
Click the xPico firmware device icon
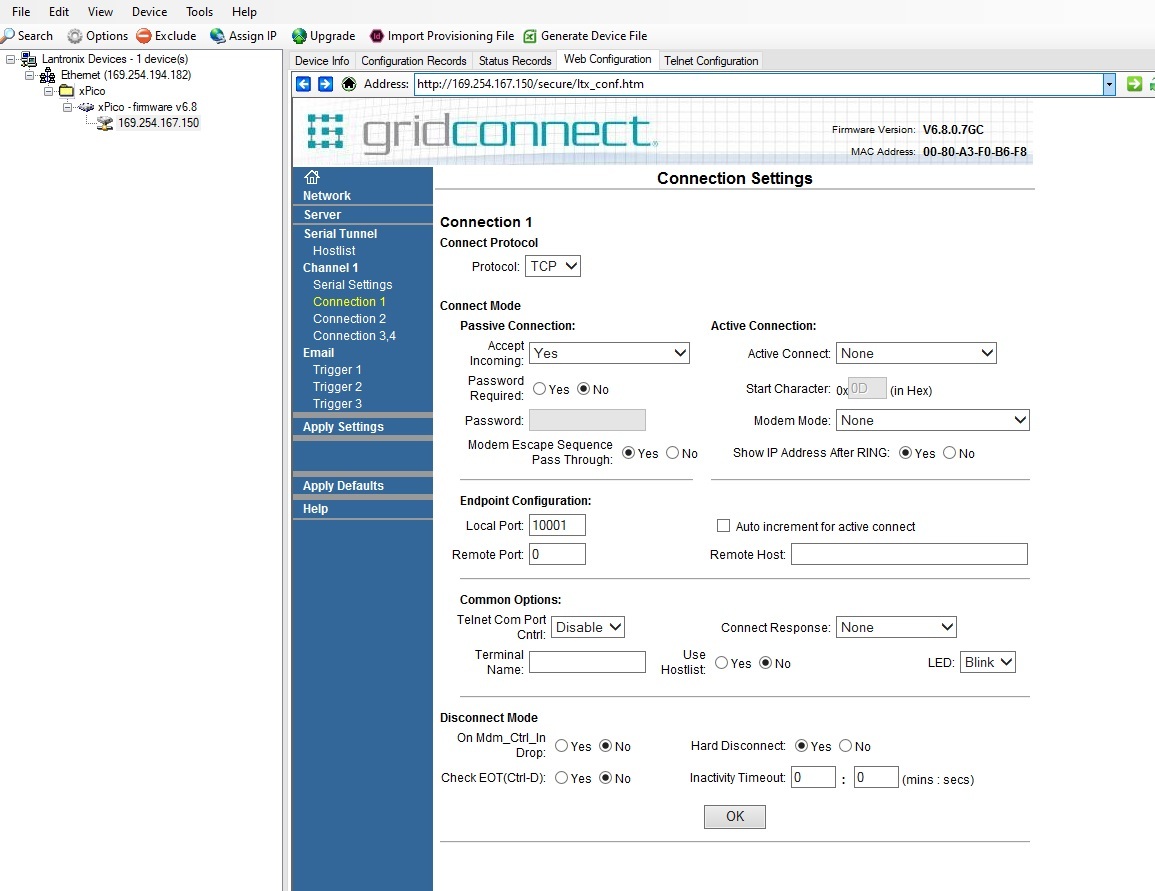tap(85, 107)
